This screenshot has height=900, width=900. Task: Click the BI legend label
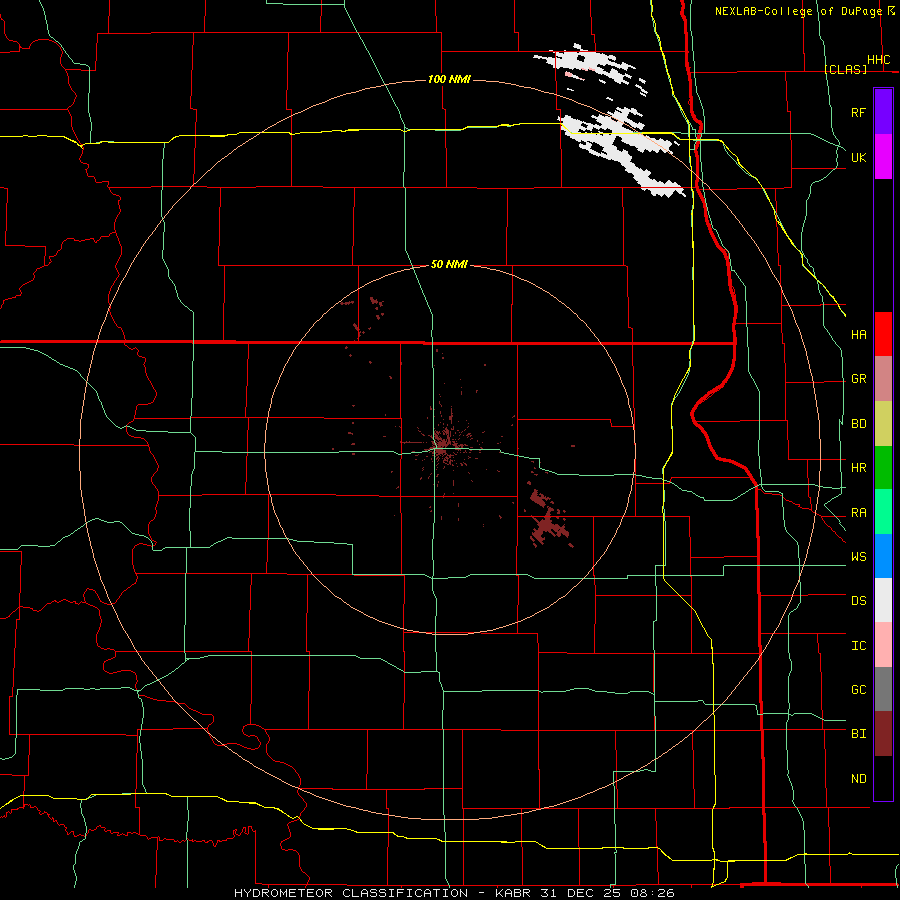[x=858, y=734]
